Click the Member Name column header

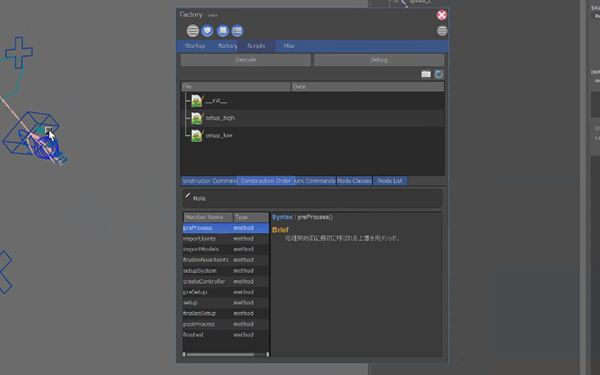208,217
